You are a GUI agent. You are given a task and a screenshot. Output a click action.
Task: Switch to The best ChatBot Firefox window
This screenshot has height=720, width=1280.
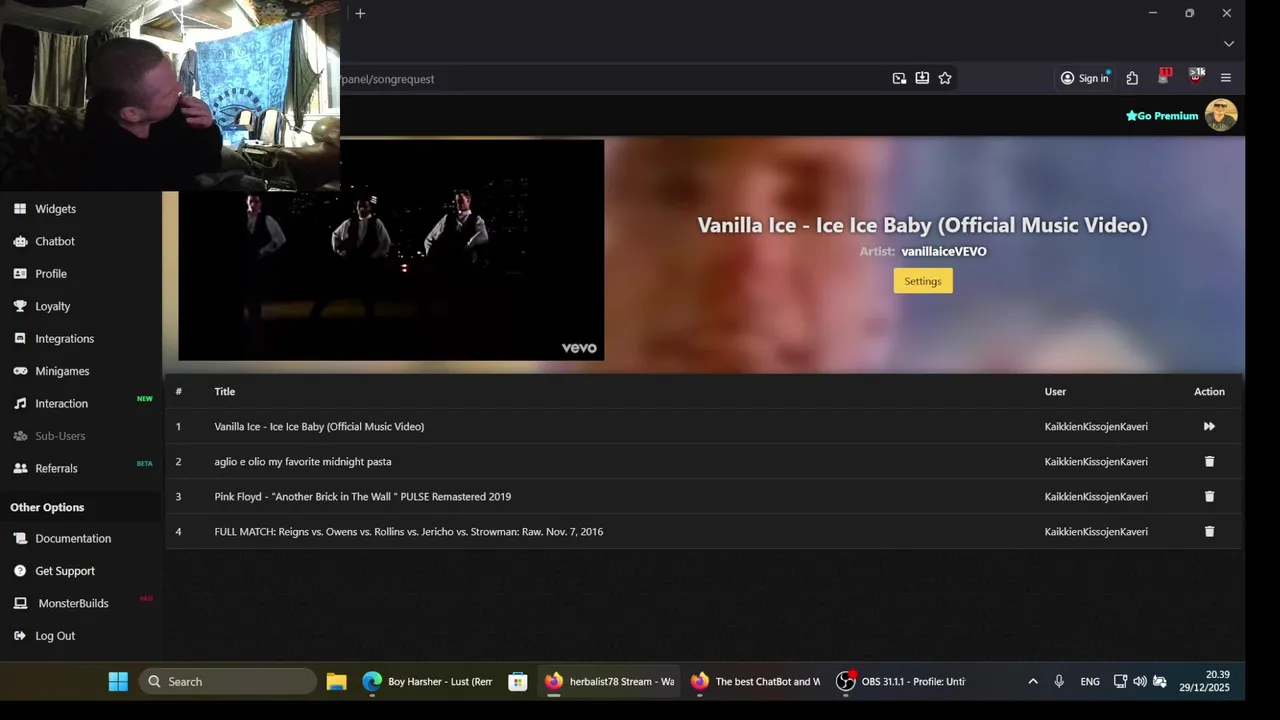(755, 681)
